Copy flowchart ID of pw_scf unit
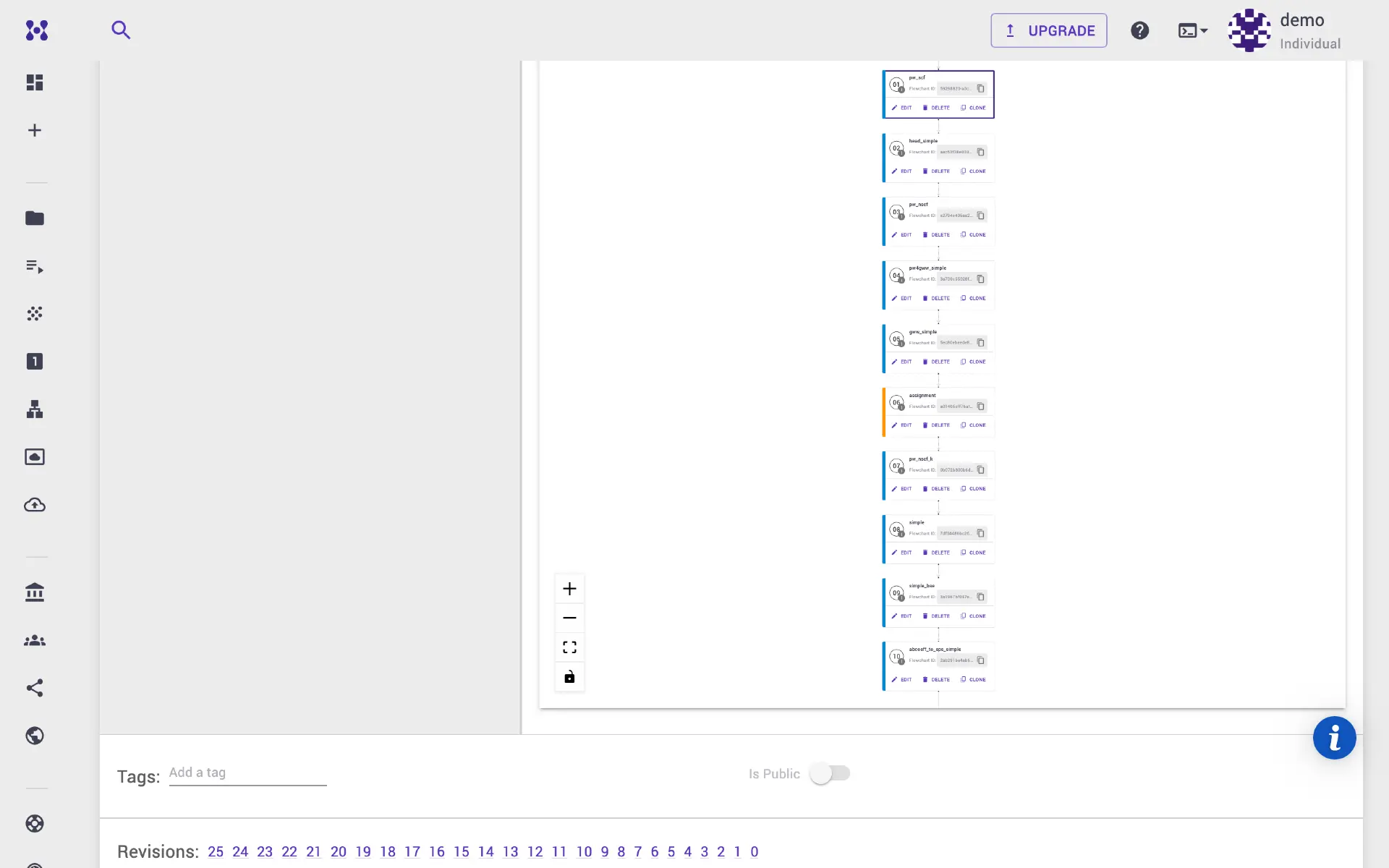1389x868 pixels. [x=980, y=88]
